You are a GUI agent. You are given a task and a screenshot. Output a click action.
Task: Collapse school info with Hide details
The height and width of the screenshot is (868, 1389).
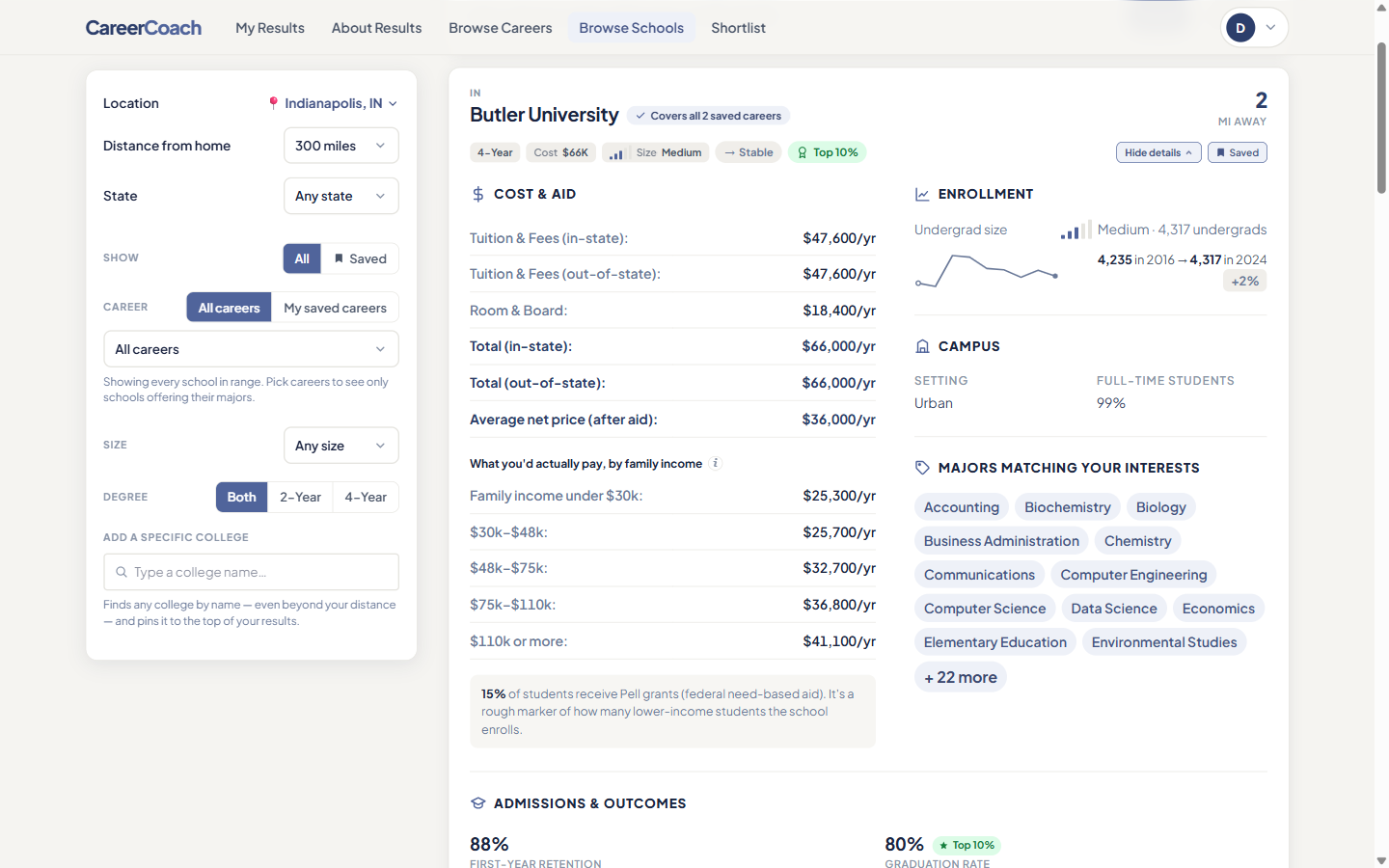click(1159, 152)
